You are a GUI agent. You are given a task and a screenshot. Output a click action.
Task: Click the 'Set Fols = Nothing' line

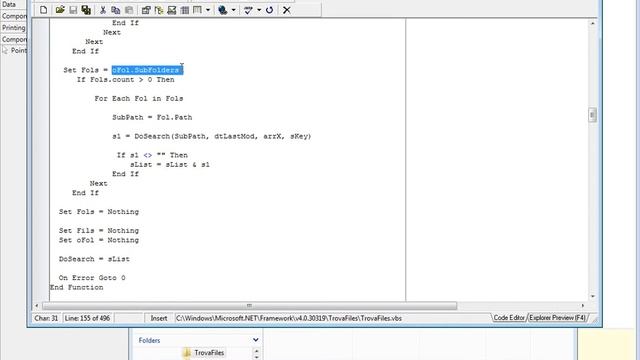pos(99,212)
